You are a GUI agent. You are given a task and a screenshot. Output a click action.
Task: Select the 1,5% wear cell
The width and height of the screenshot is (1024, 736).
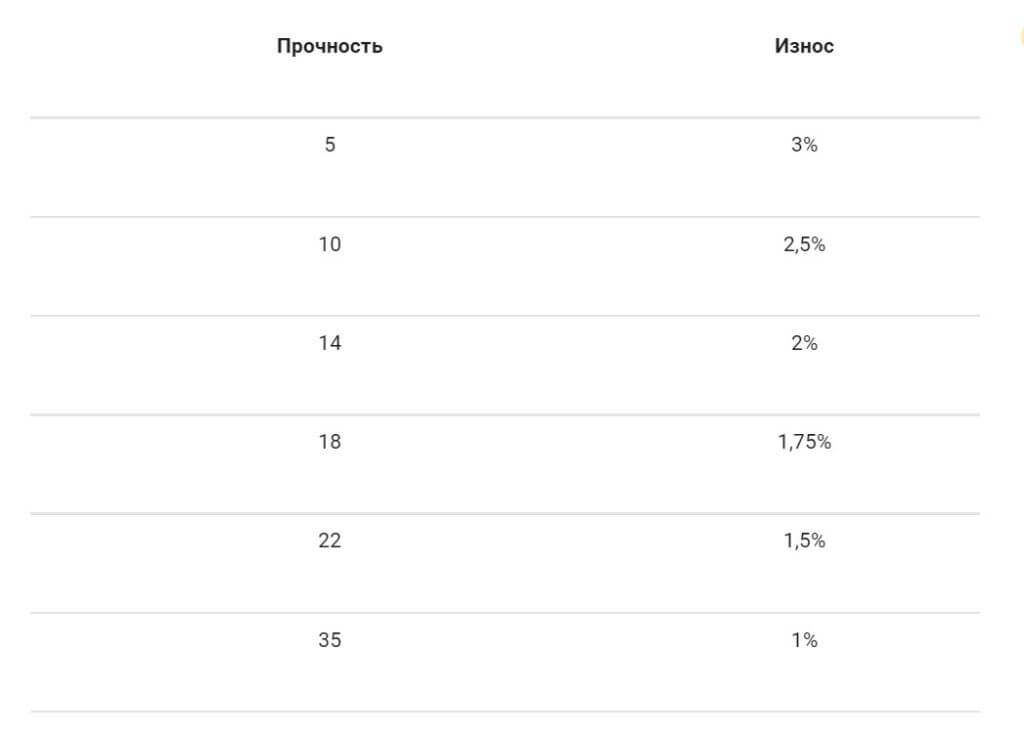point(804,541)
